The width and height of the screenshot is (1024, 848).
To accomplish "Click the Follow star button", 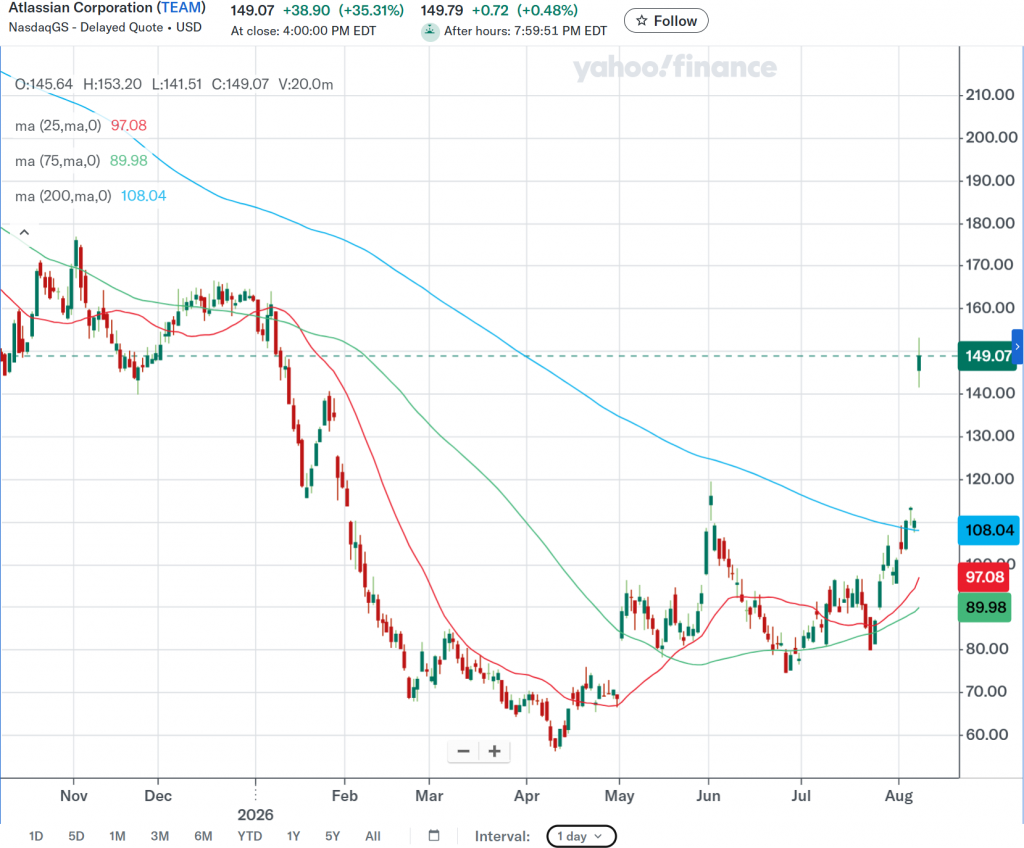I will 665,21.
